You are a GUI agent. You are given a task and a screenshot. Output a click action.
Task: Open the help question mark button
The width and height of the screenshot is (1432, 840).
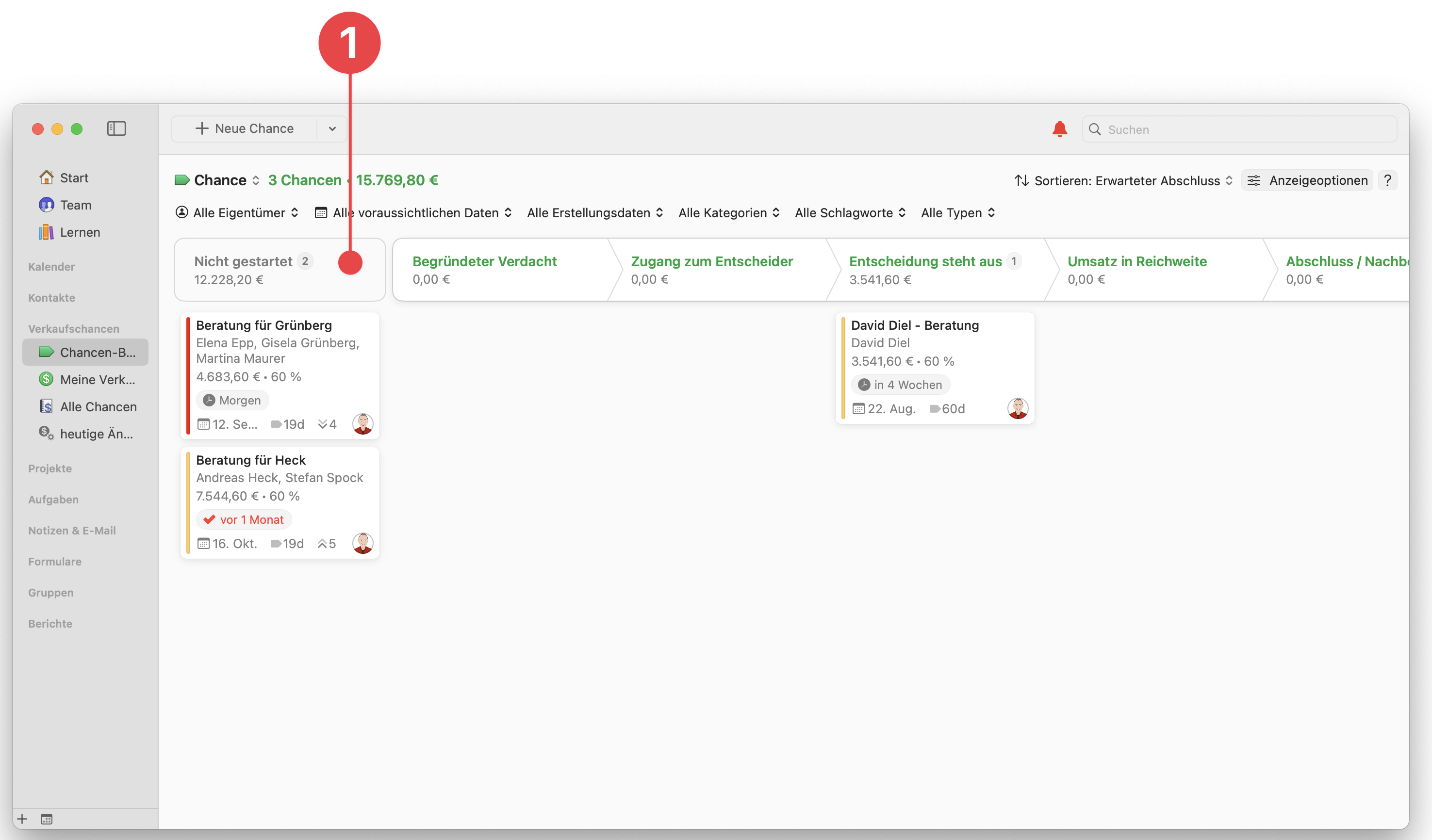1387,180
